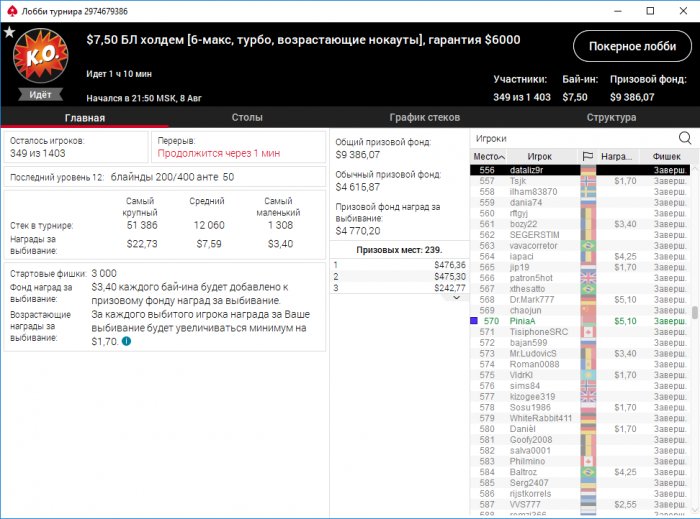Click the flag of player Baltroz
Viewport: 700px width, 519px height.
588,472
